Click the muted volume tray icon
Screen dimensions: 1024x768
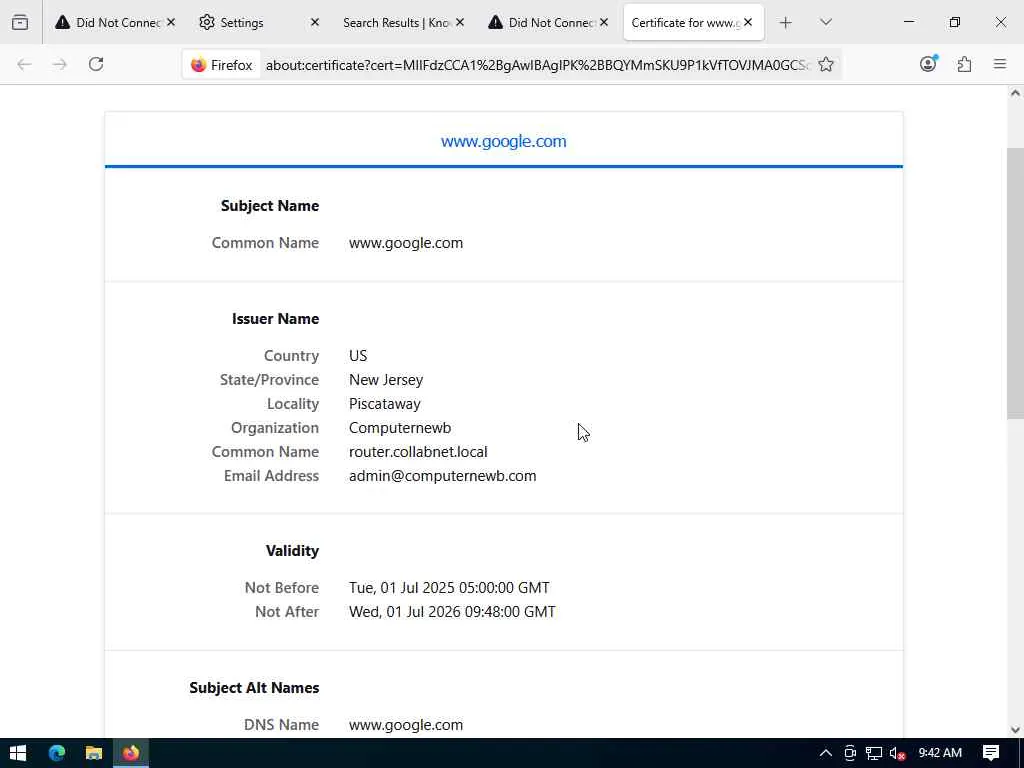897,753
